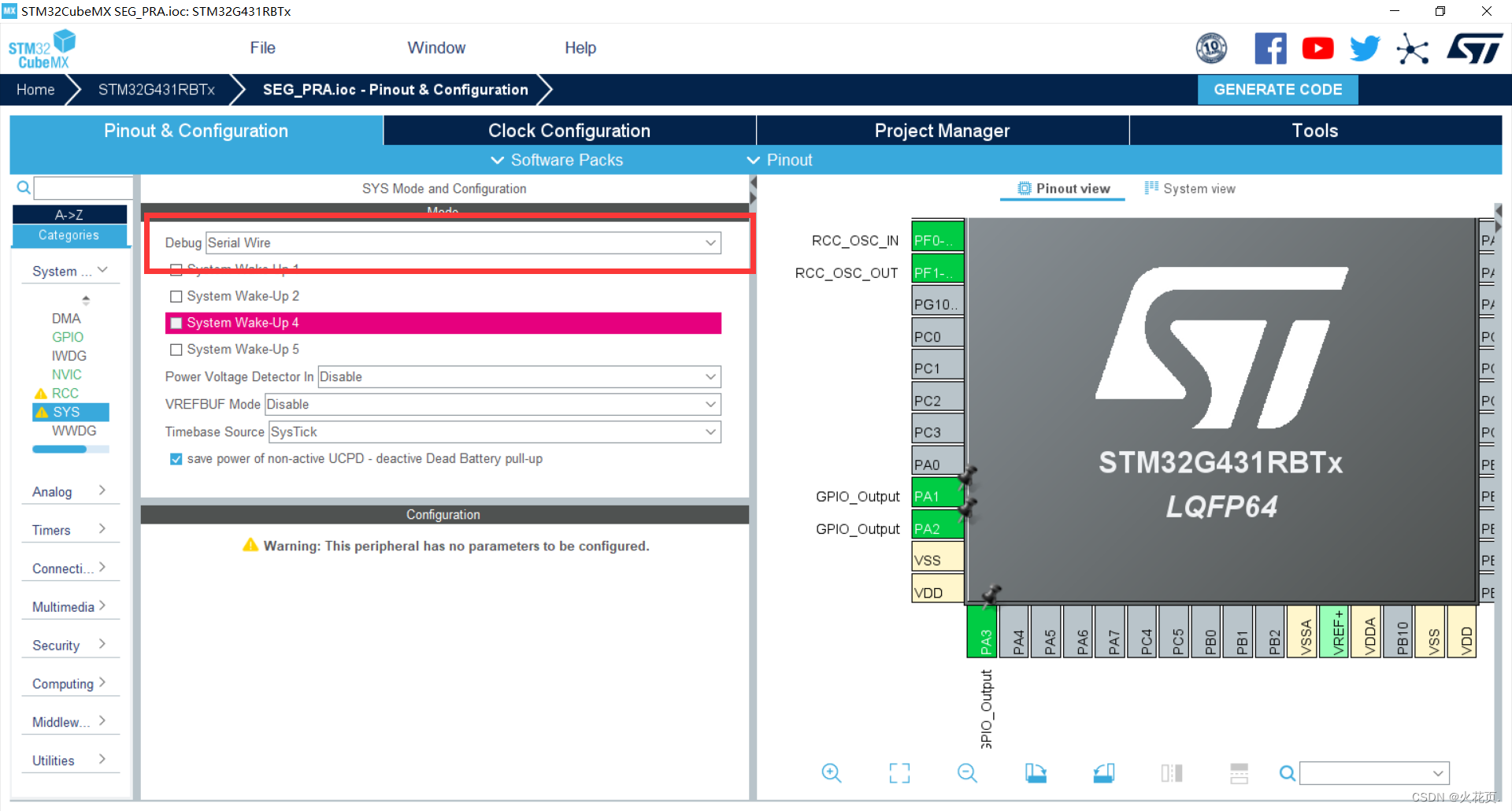This screenshot has height=811, width=1512.
Task: Select green pin PA3 on the chip
Action: coord(982,632)
